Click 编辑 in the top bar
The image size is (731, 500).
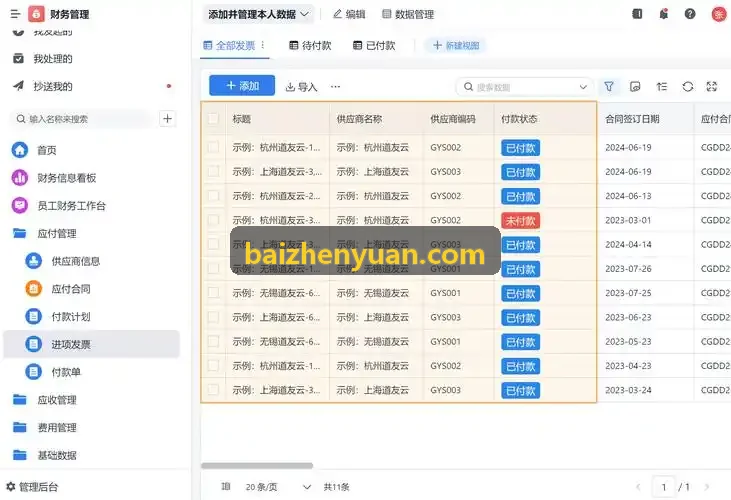(349, 14)
